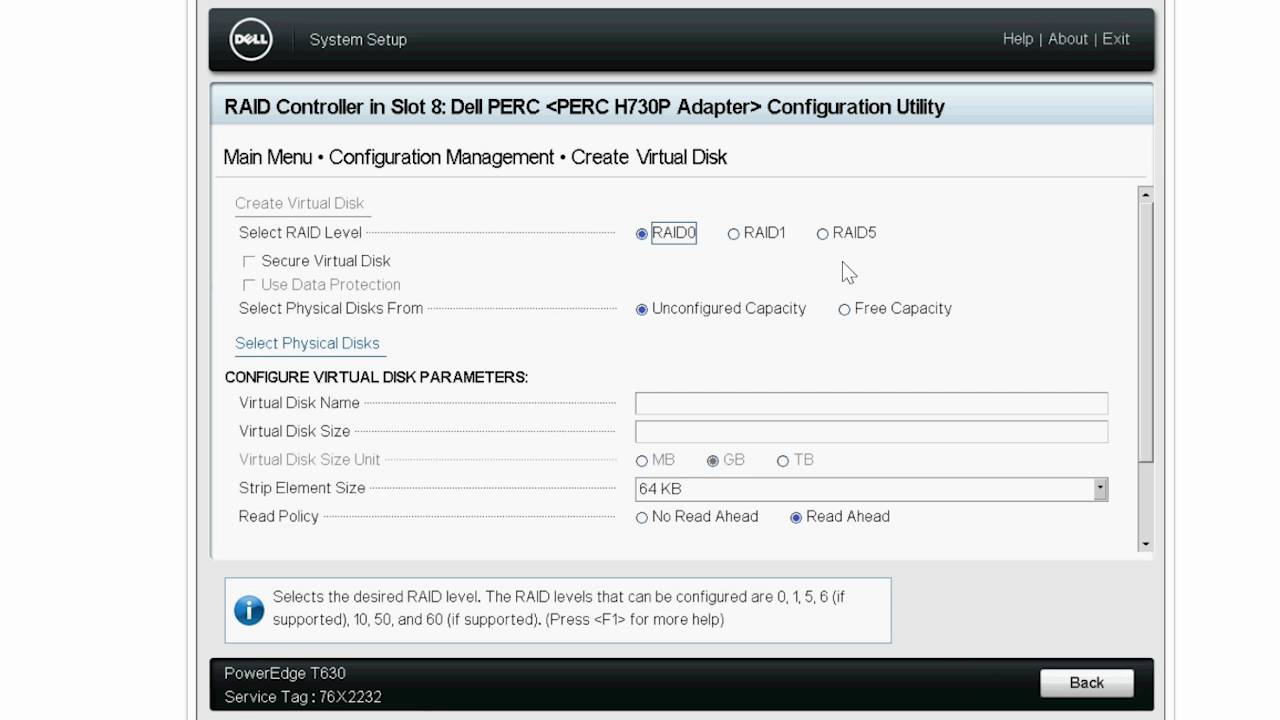Enable the Secure Virtual Disk checkbox
Viewport: 1280px width, 720px height.
[249, 261]
